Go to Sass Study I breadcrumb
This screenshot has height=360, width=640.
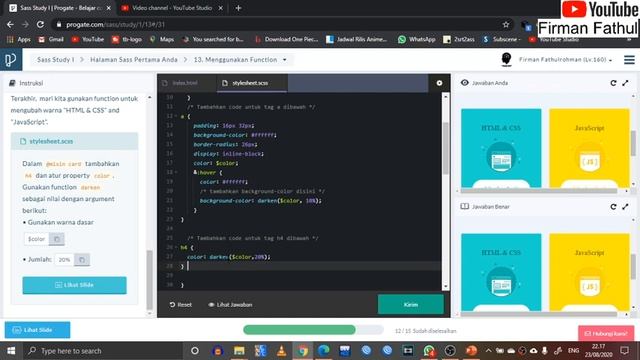coord(56,60)
